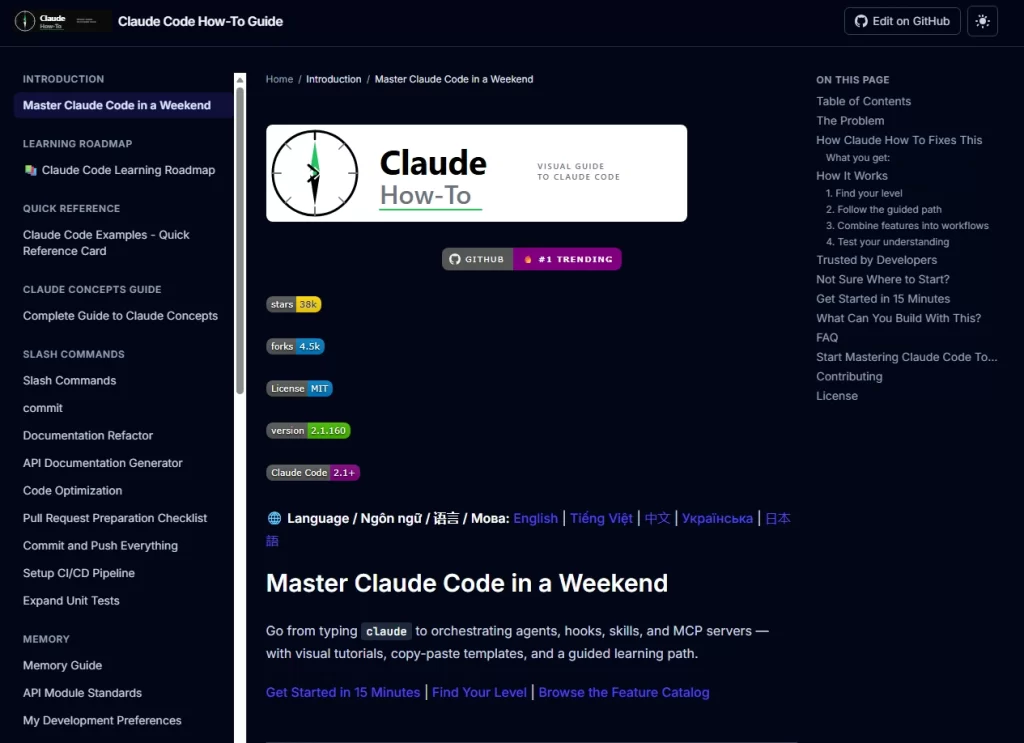Open Complete Guide to Claude Concepts
The height and width of the screenshot is (743, 1024).
pos(120,315)
